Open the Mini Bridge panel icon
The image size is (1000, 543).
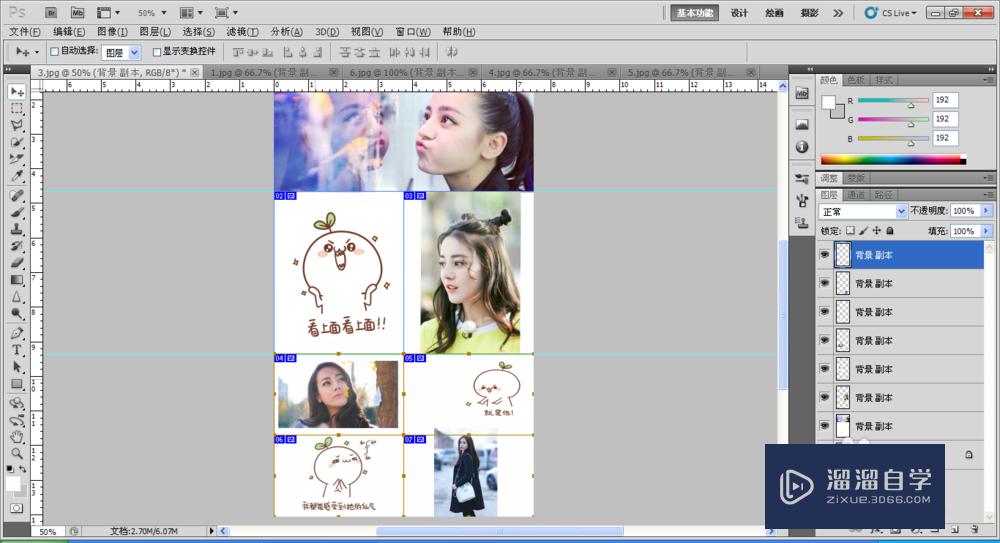tap(801, 93)
